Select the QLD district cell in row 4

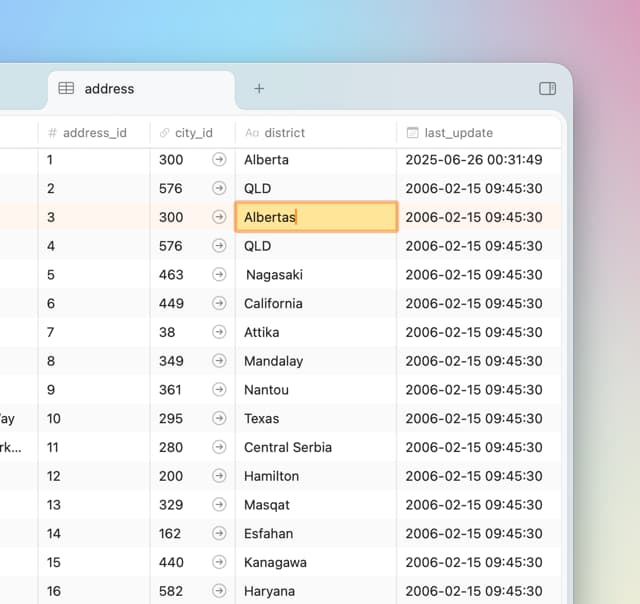pyautogui.click(x=316, y=246)
